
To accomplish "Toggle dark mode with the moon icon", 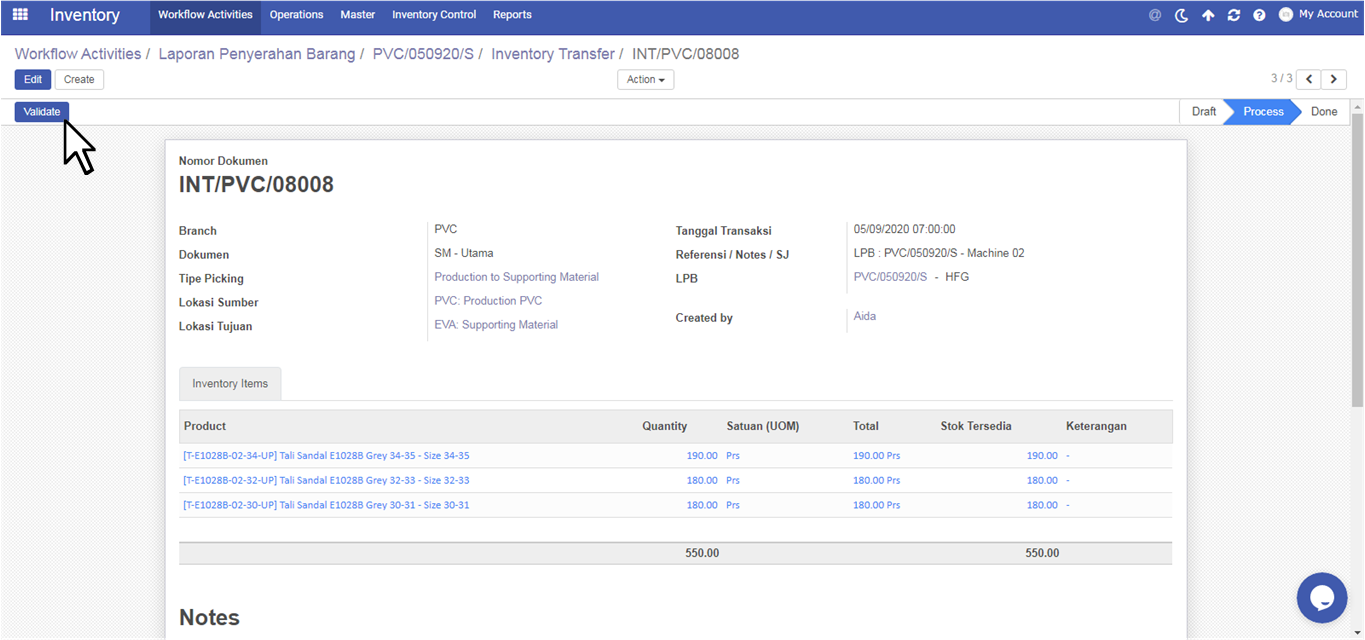I will click(x=1182, y=15).
